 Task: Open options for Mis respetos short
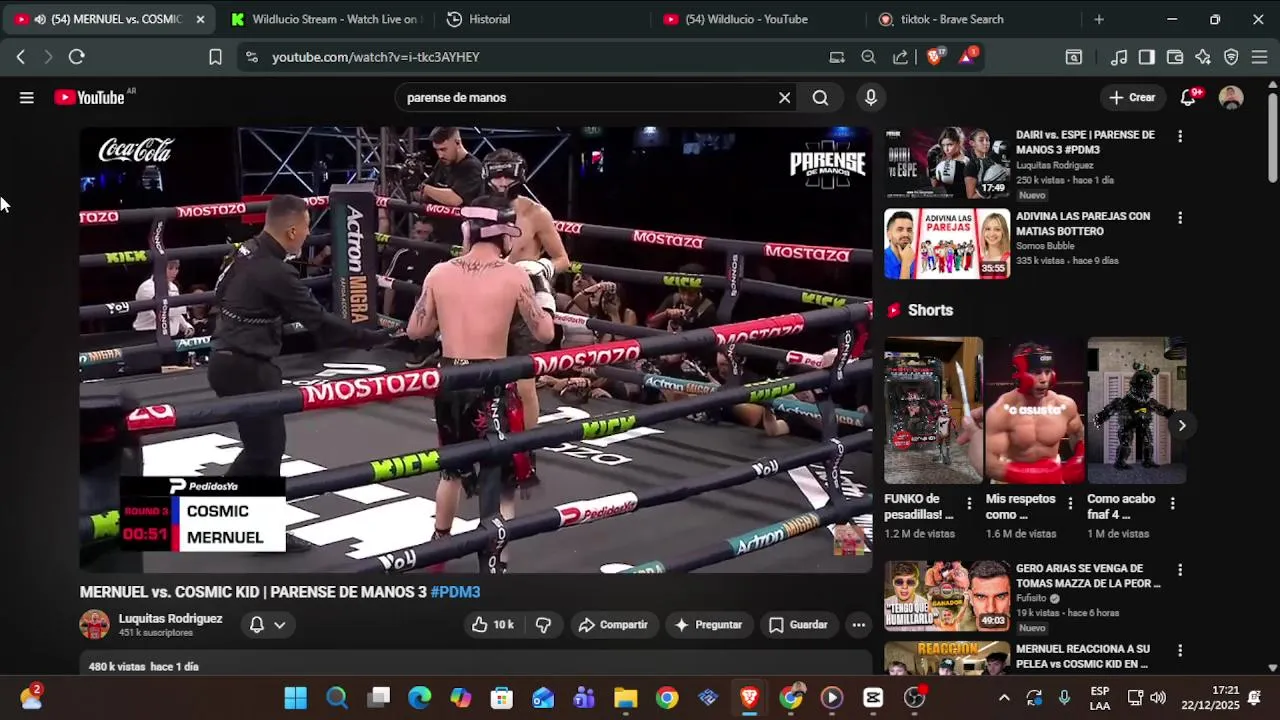(1070, 503)
